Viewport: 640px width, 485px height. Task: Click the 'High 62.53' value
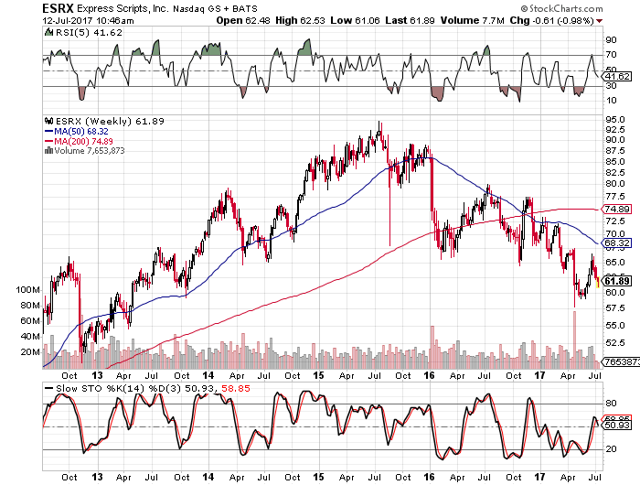[300, 20]
